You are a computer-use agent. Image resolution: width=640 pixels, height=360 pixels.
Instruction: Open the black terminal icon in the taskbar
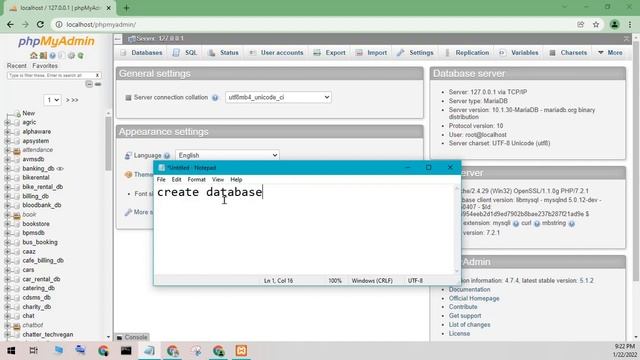coord(126,351)
